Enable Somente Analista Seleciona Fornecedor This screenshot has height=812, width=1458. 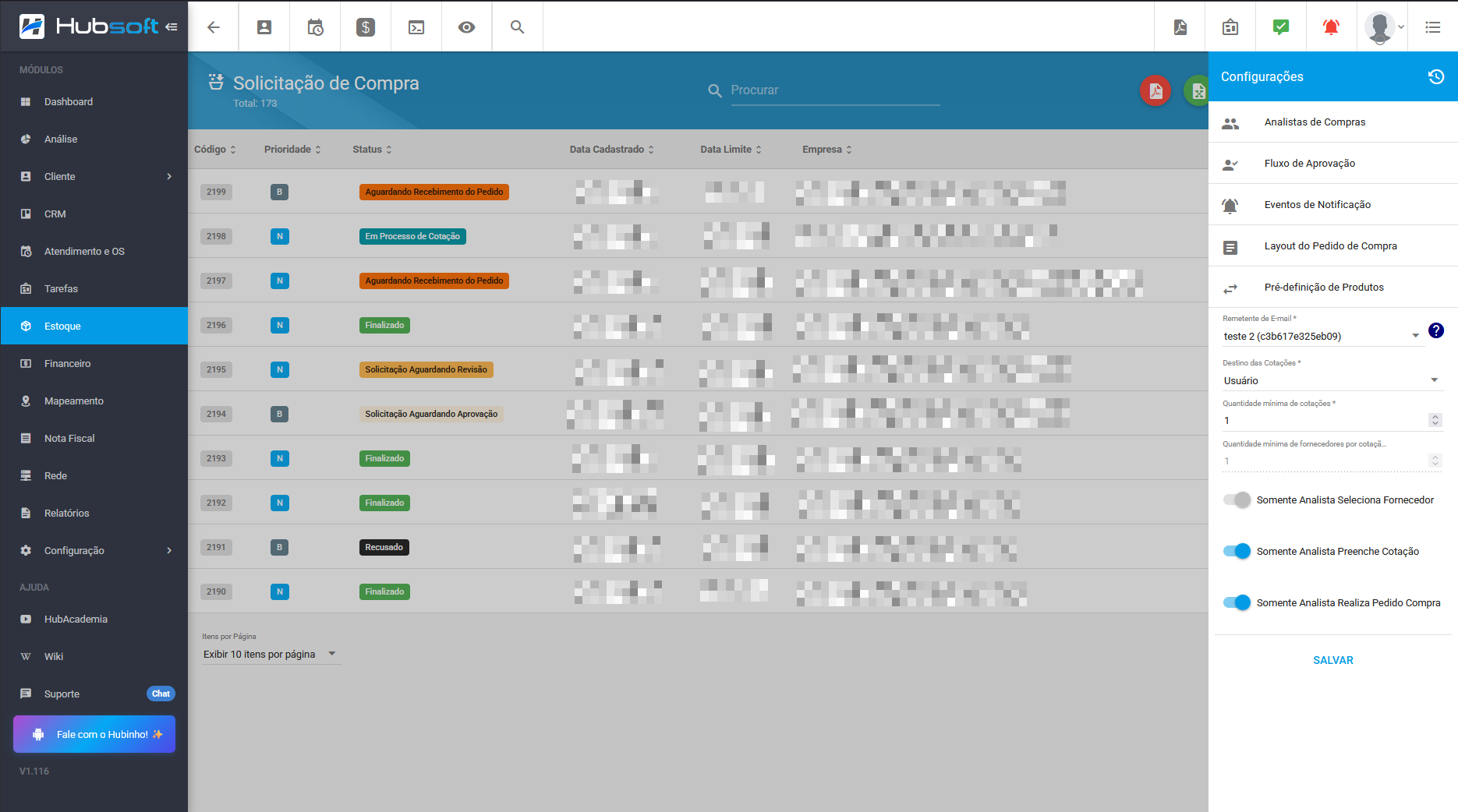(x=1237, y=500)
